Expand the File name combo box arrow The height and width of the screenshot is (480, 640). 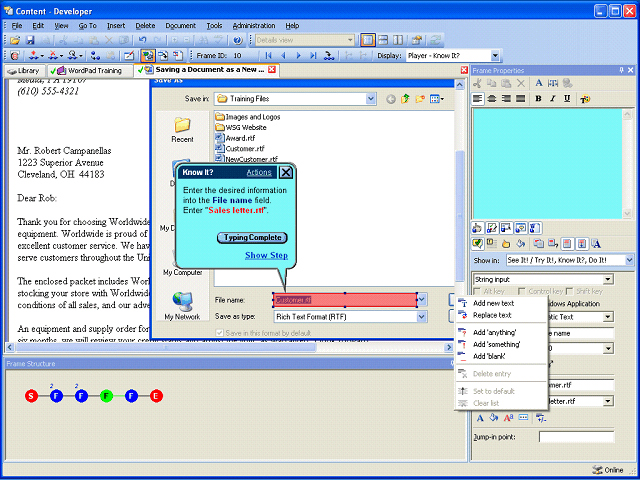(x=422, y=300)
